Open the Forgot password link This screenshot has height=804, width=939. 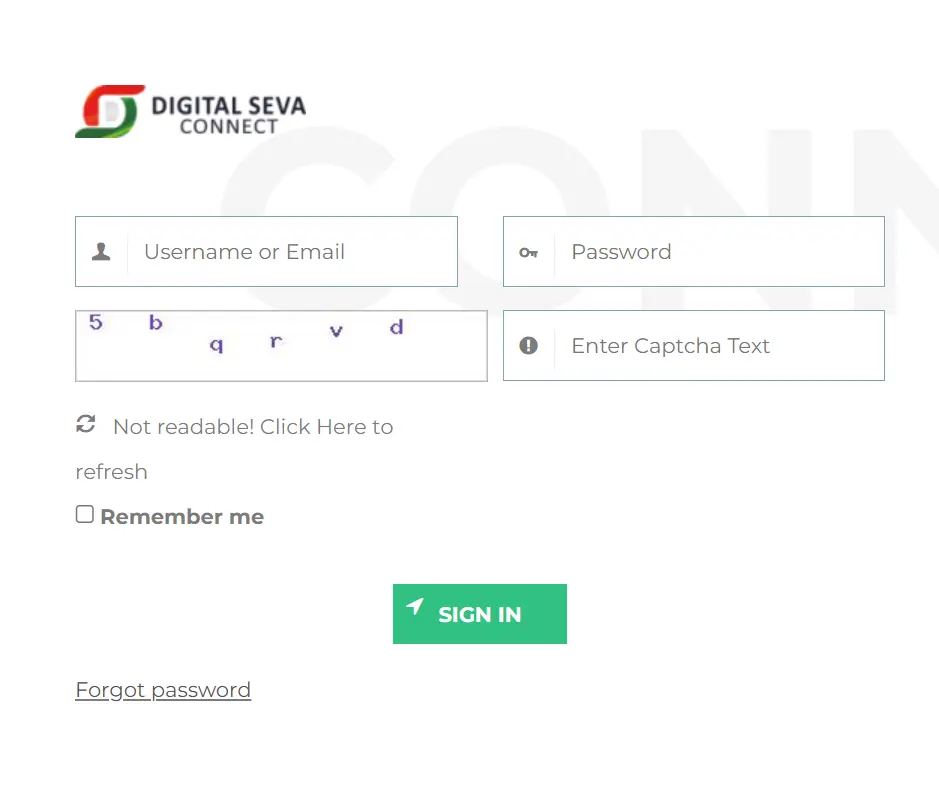163,690
